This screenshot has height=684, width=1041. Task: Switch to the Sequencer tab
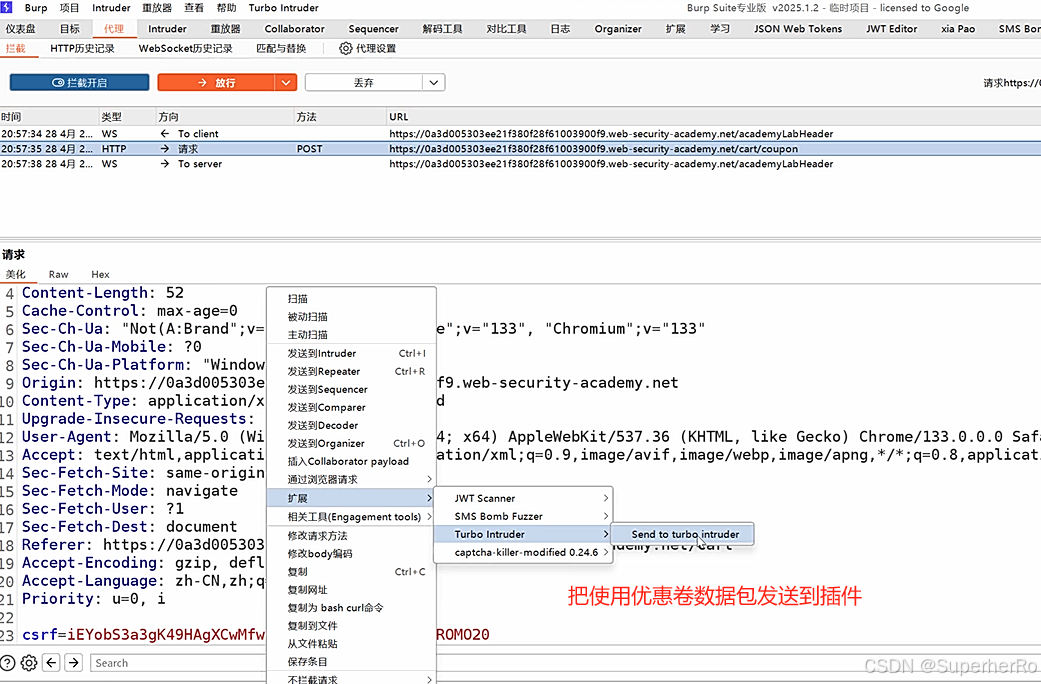pyautogui.click(x=374, y=29)
